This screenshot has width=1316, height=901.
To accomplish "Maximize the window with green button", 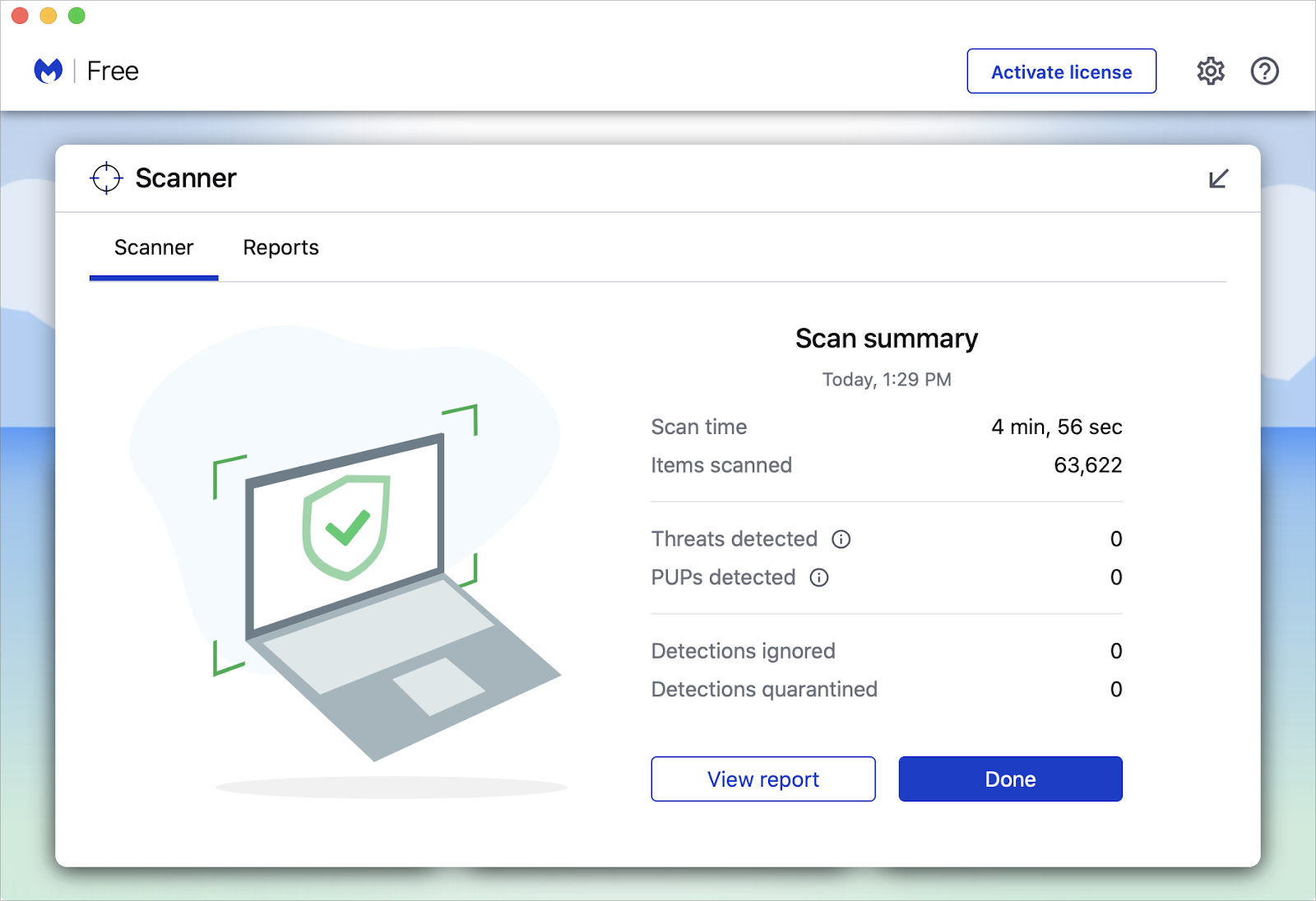I will point(76,16).
